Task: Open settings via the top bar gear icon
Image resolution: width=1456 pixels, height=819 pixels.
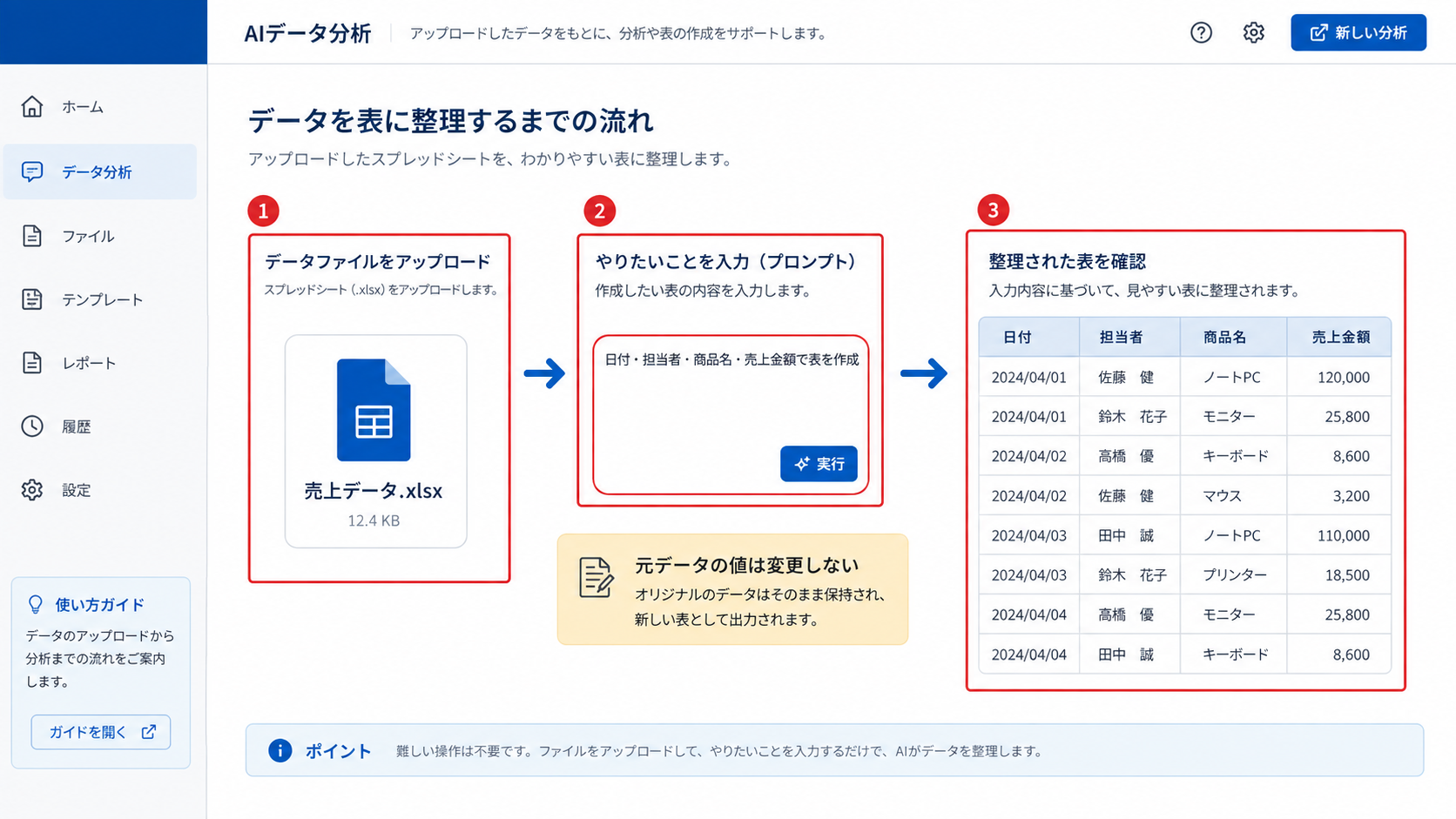Action: [1253, 32]
